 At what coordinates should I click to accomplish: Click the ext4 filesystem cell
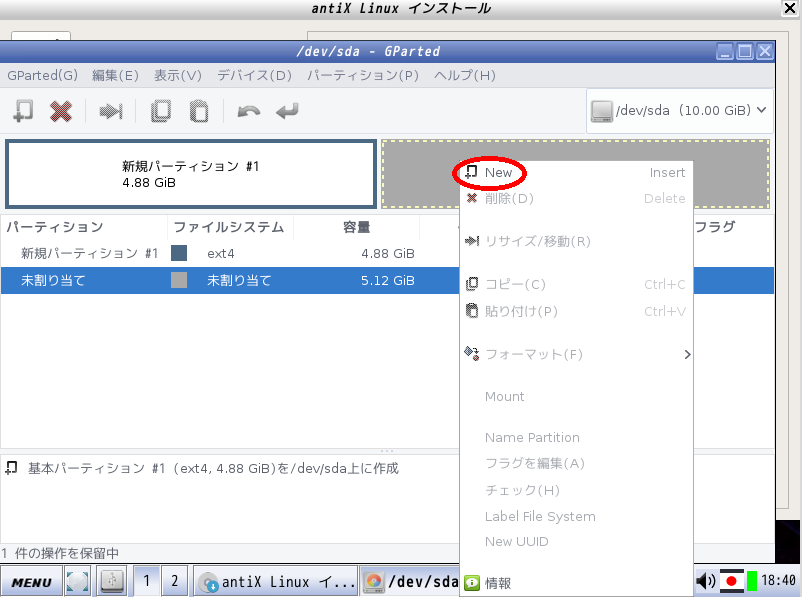[x=220, y=254]
